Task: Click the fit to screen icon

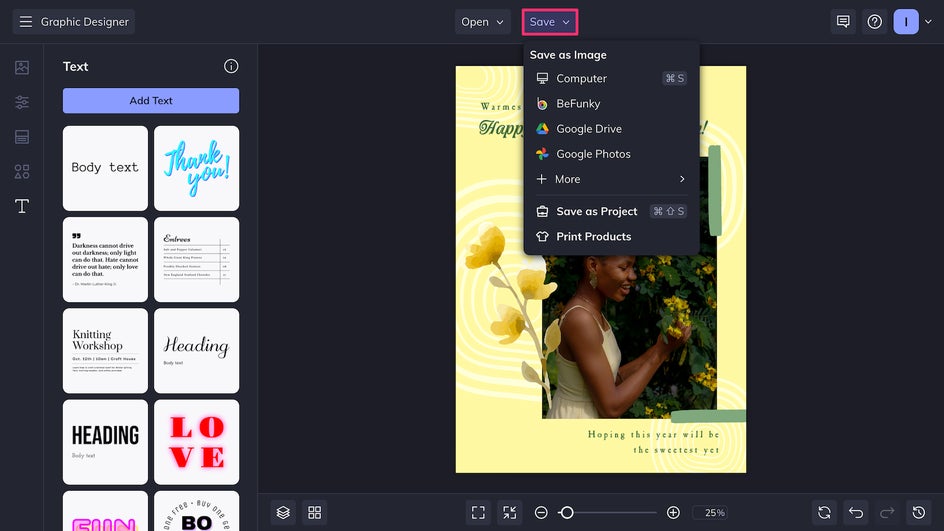Action: [x=478, y=512]
